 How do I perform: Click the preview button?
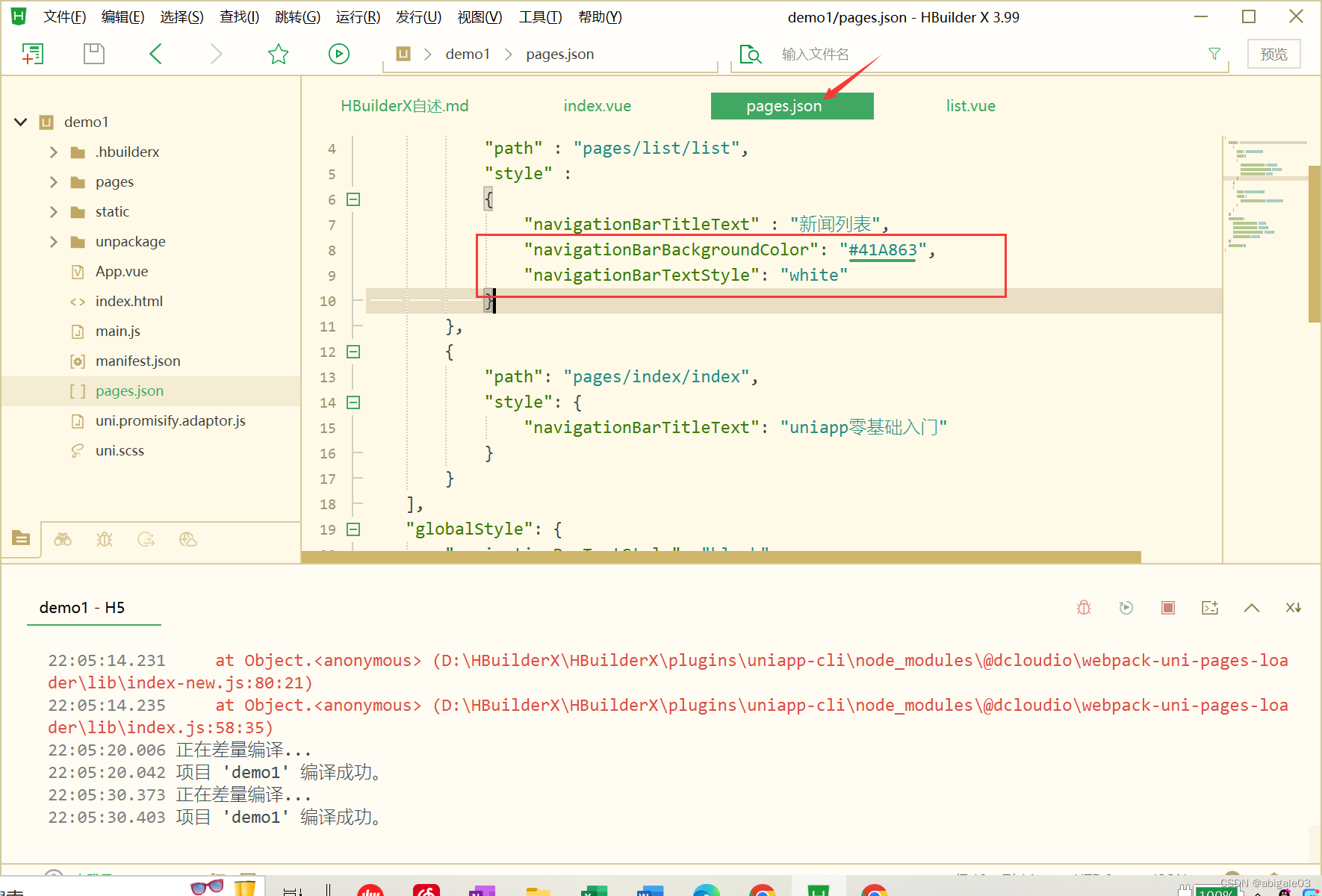click(1274, 54)
